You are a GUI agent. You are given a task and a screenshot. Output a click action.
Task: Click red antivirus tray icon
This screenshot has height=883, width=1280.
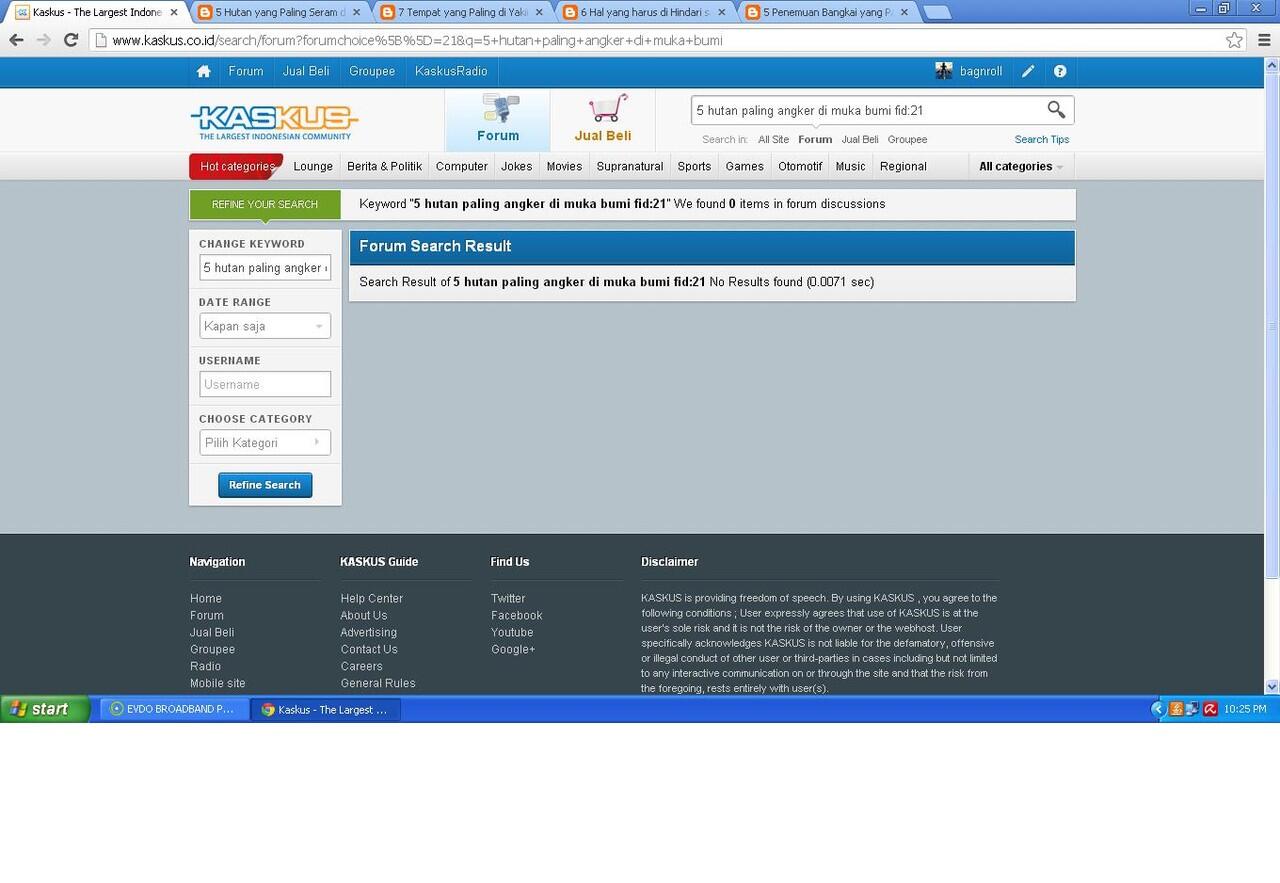[1210, 709]
